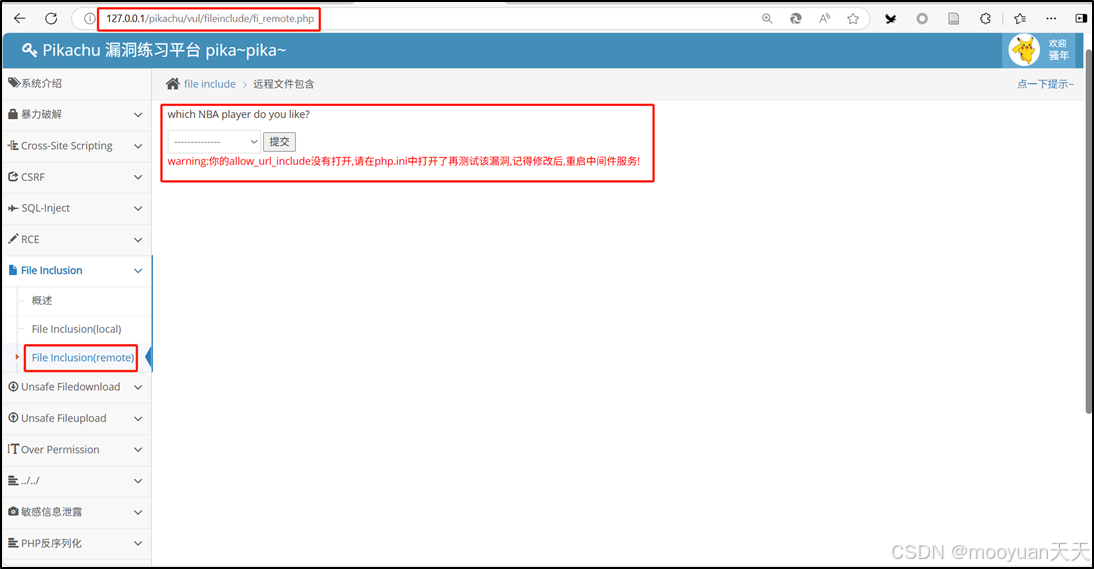The image size is (1094, 569).
Task: Open File Inclusion(local) page
Action: click(x=76, y=329)
